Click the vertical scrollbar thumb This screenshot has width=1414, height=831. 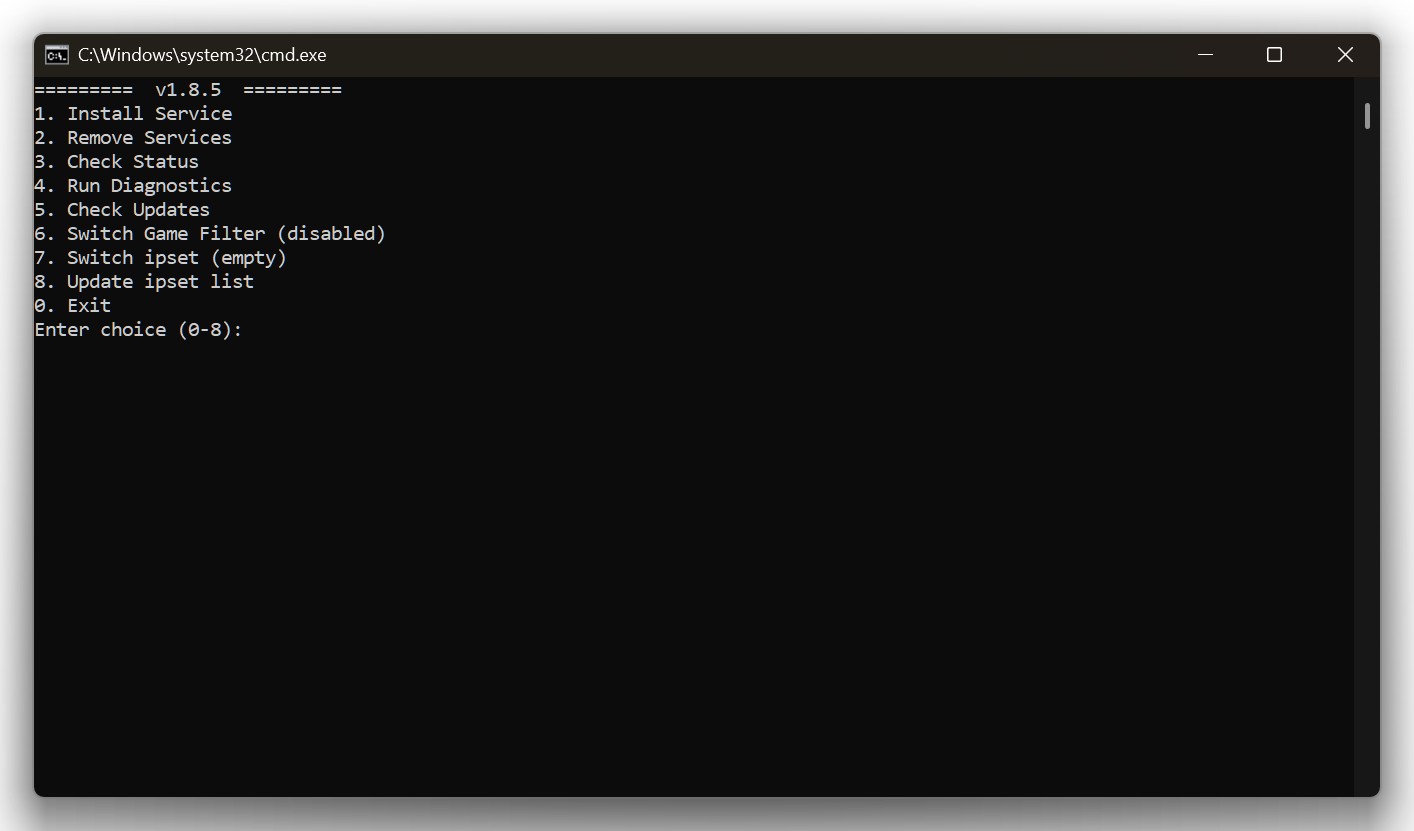[1366, 116]
